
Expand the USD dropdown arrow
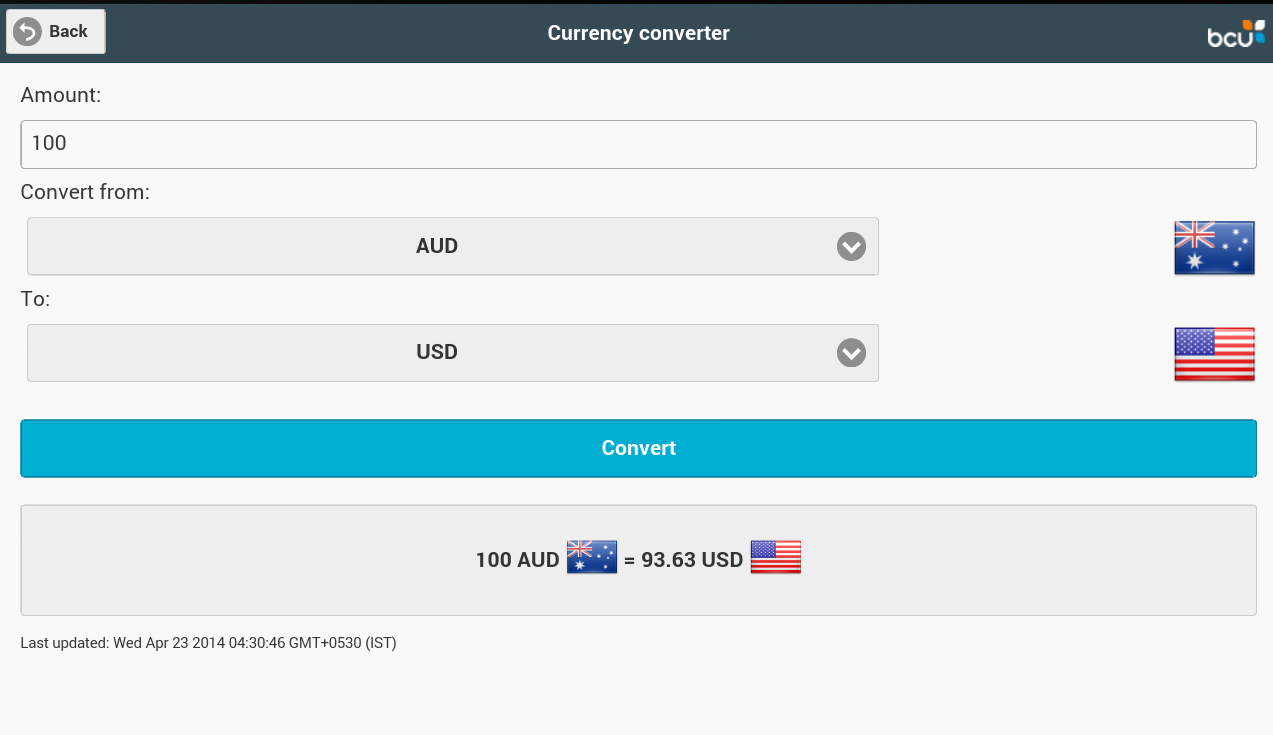point(851,353)
